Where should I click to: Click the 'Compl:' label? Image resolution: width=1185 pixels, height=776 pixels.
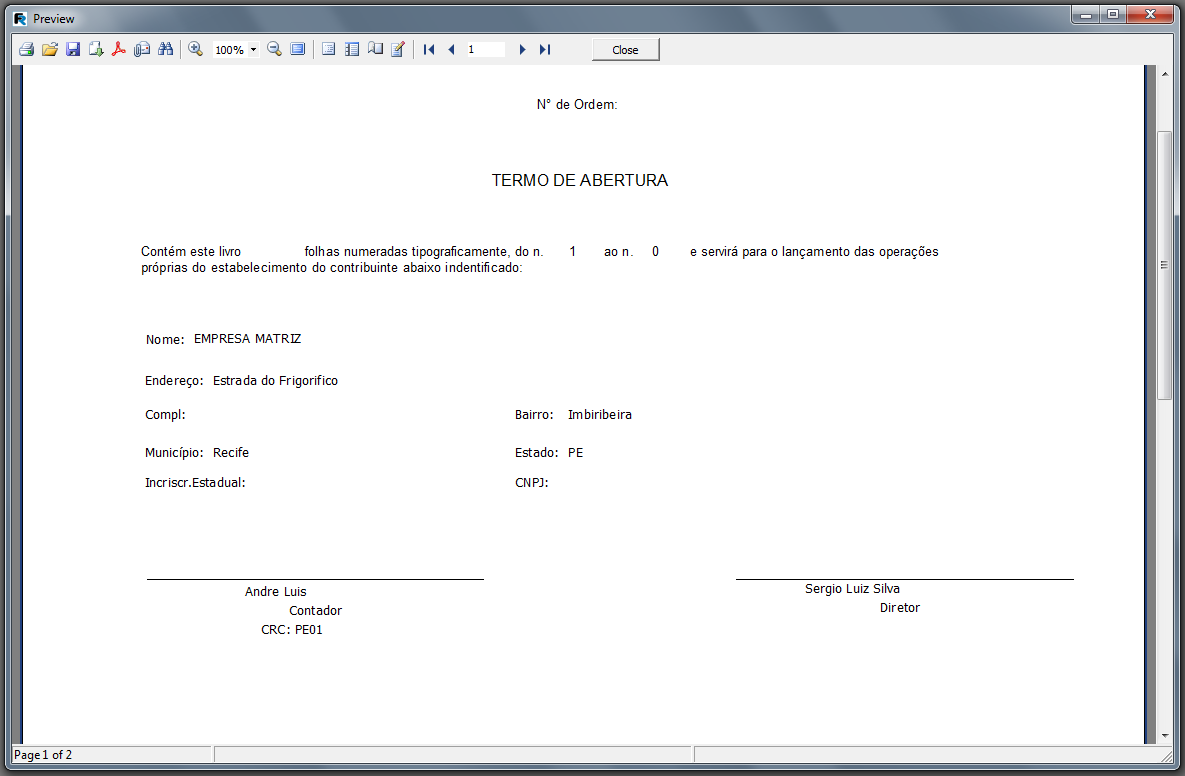pyautogui.click(x=165, y=415)
